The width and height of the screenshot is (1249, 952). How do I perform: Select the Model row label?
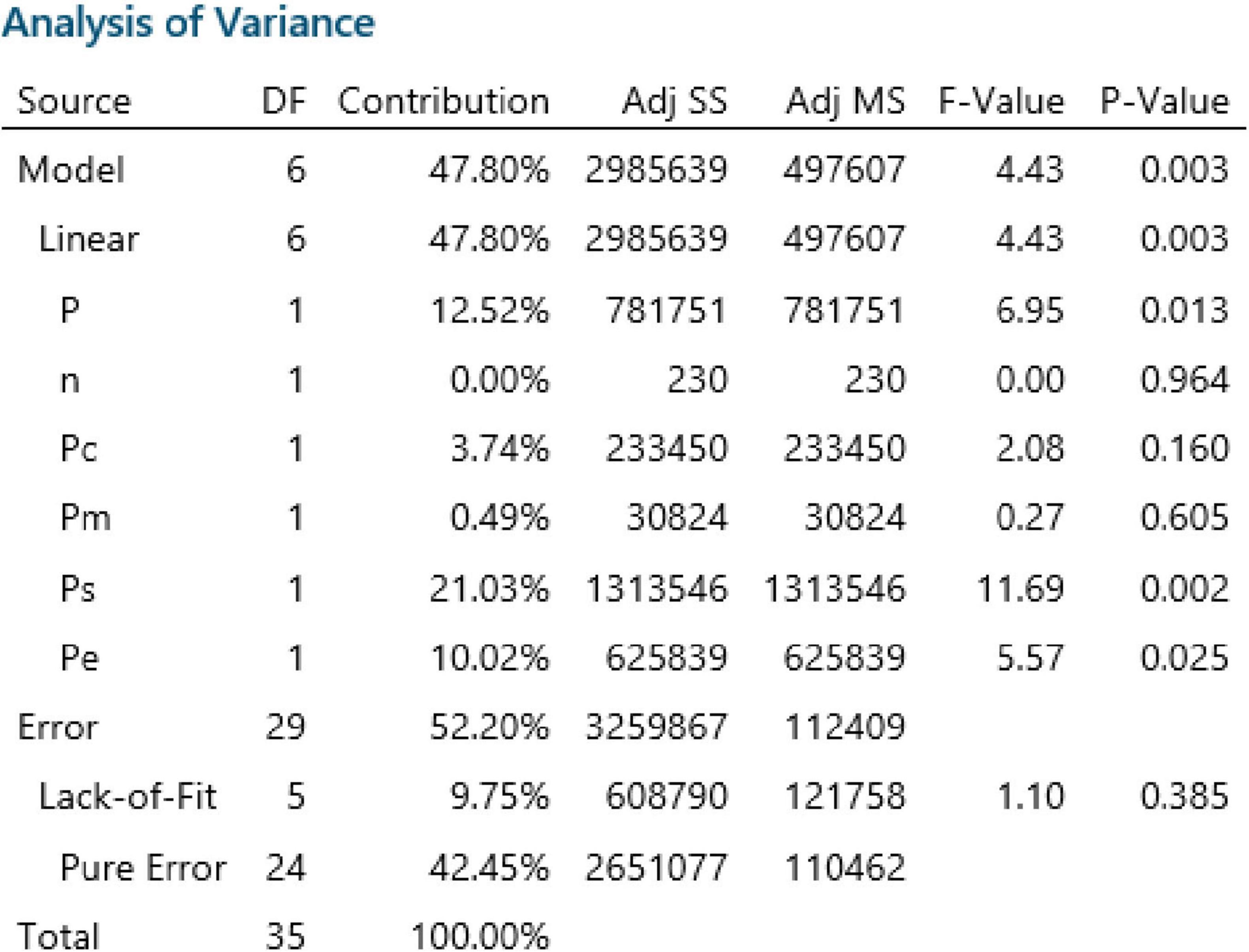click(x=71, y=169)
